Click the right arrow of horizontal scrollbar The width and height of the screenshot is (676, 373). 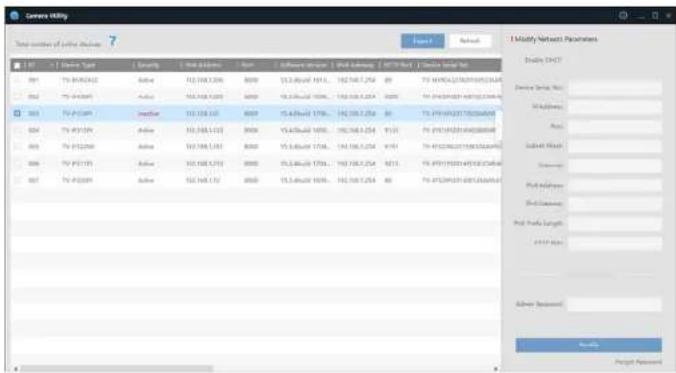(496, 369)
